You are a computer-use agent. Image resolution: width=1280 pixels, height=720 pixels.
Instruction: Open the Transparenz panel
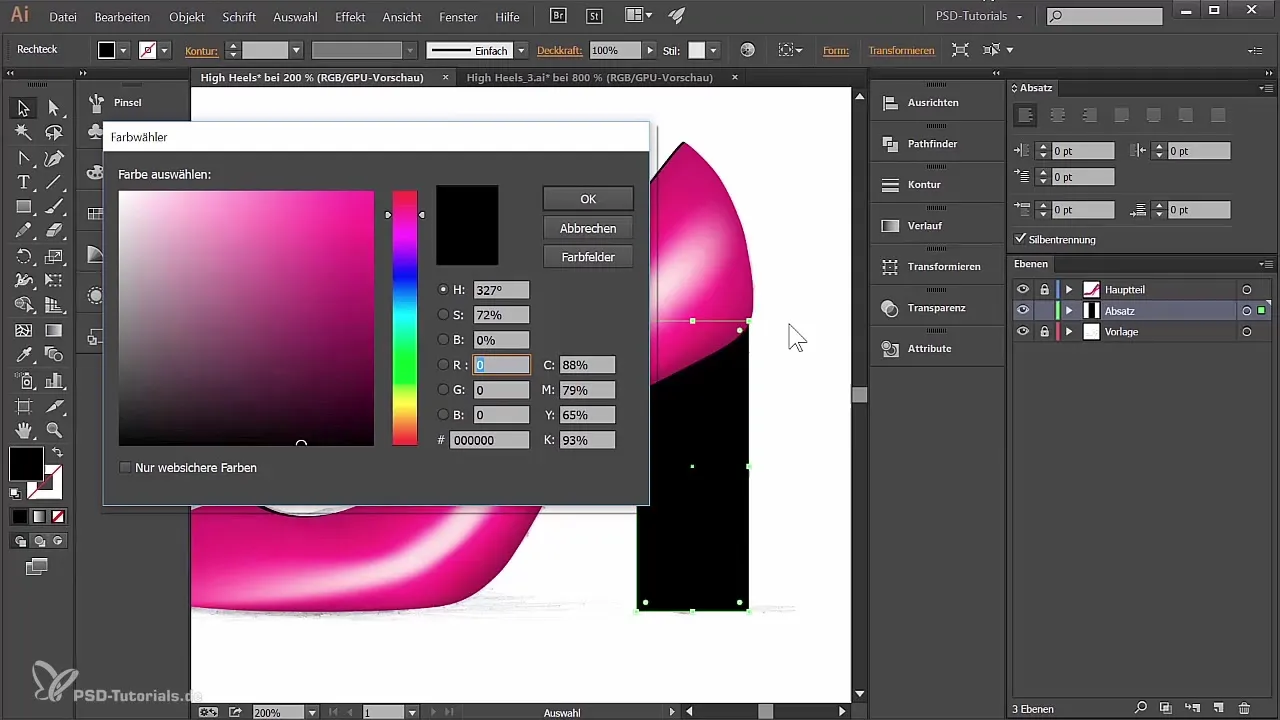click(936, 308)
